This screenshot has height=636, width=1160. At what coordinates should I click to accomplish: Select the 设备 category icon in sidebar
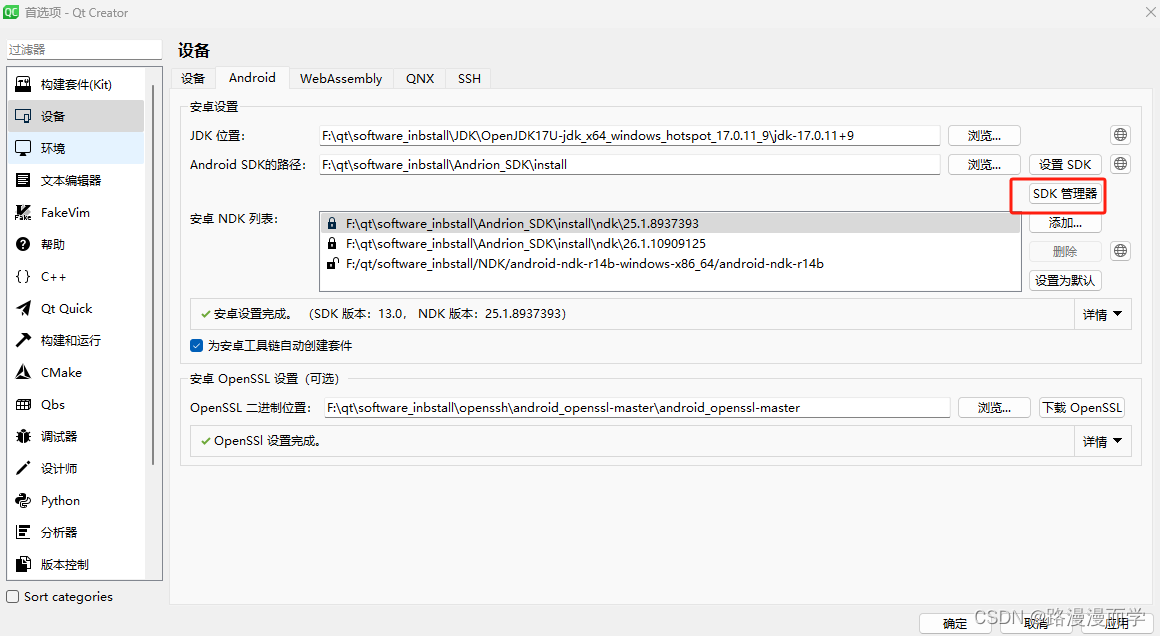click(24, 116)
